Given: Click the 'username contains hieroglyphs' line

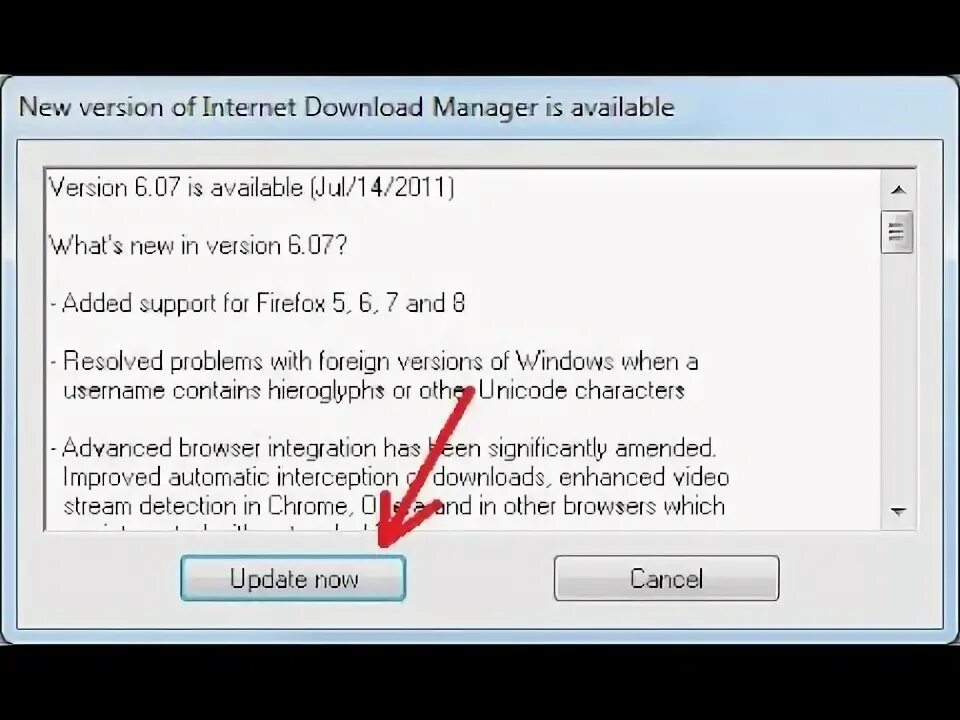Looking at the screenshot, I should [373, 391].
